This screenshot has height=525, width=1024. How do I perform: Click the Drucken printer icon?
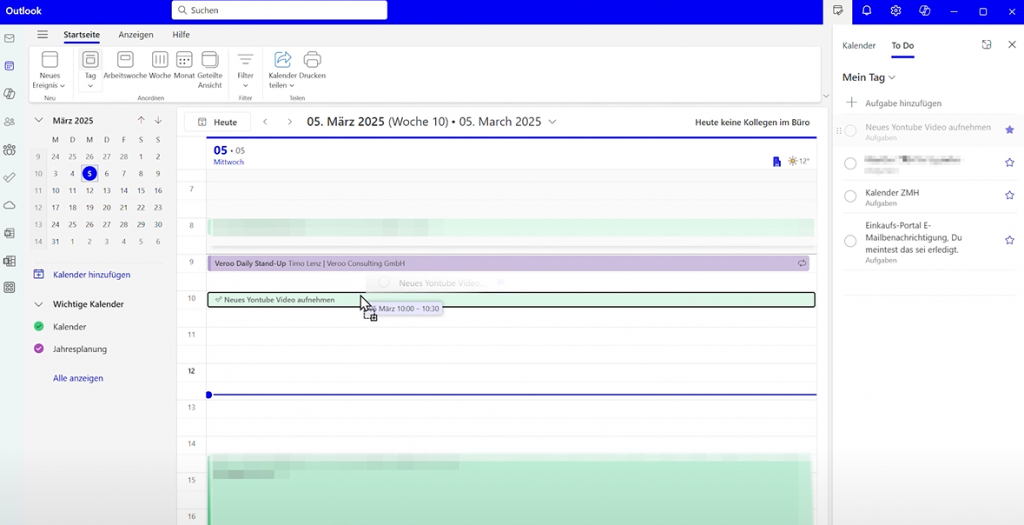pos(312,59)
